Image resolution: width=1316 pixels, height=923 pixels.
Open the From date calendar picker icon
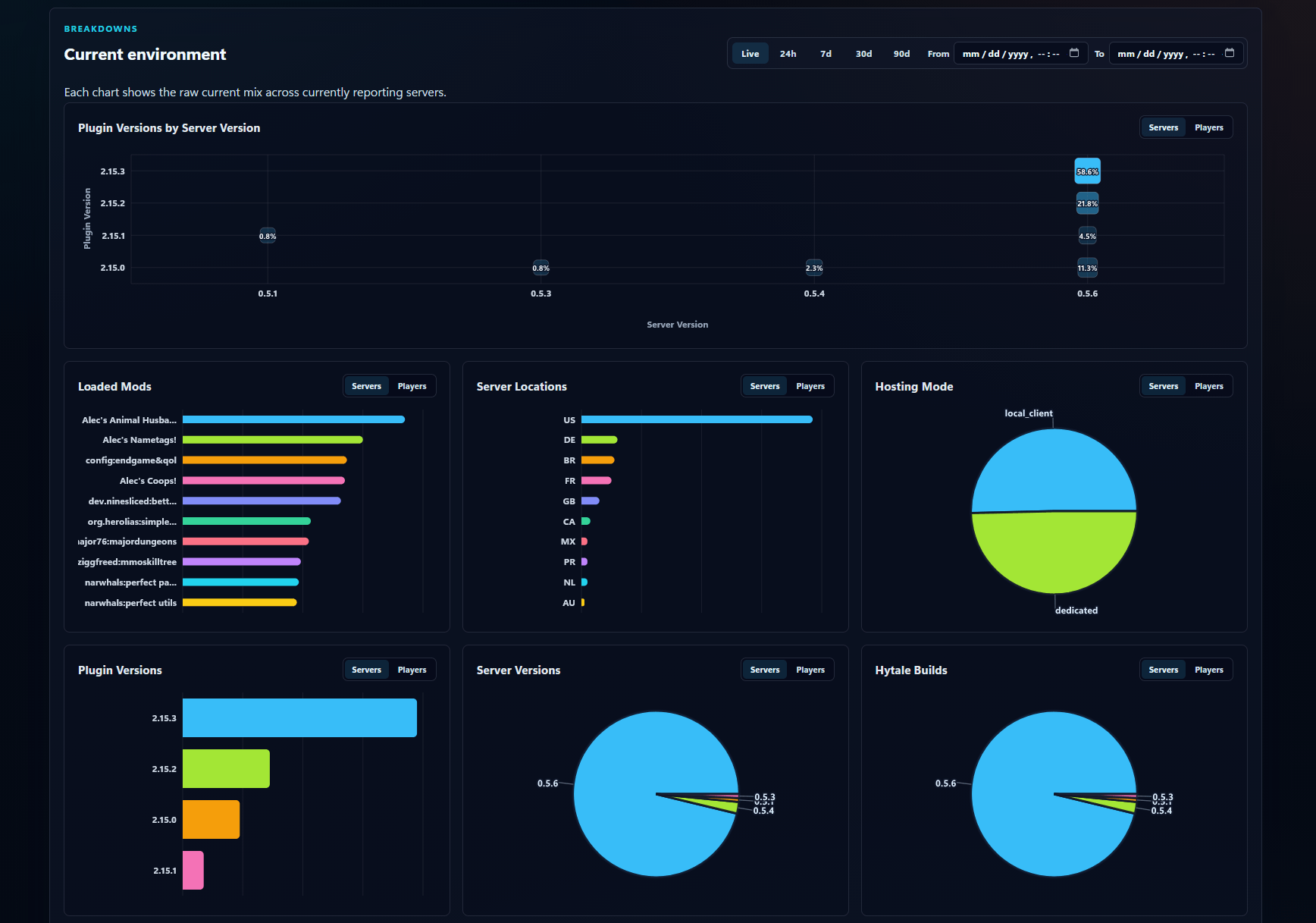(1074, 53)
